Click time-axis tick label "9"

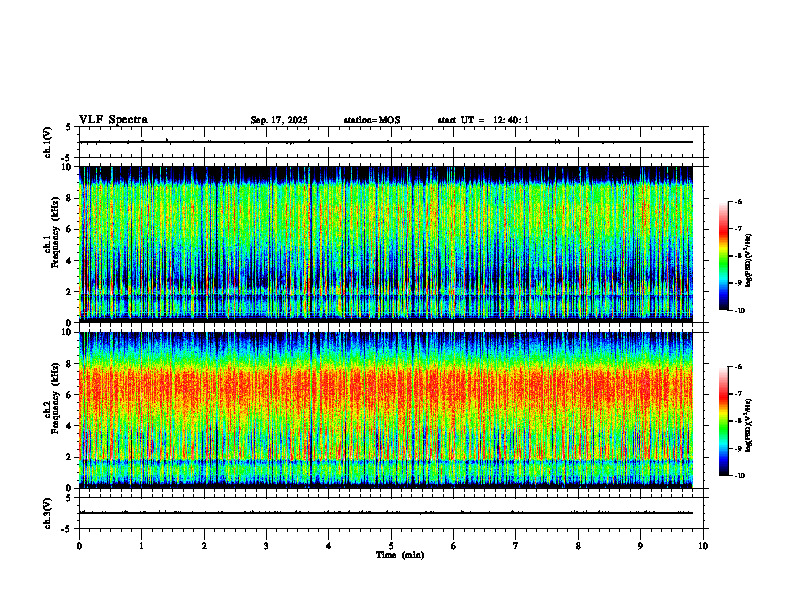point(640,546)
